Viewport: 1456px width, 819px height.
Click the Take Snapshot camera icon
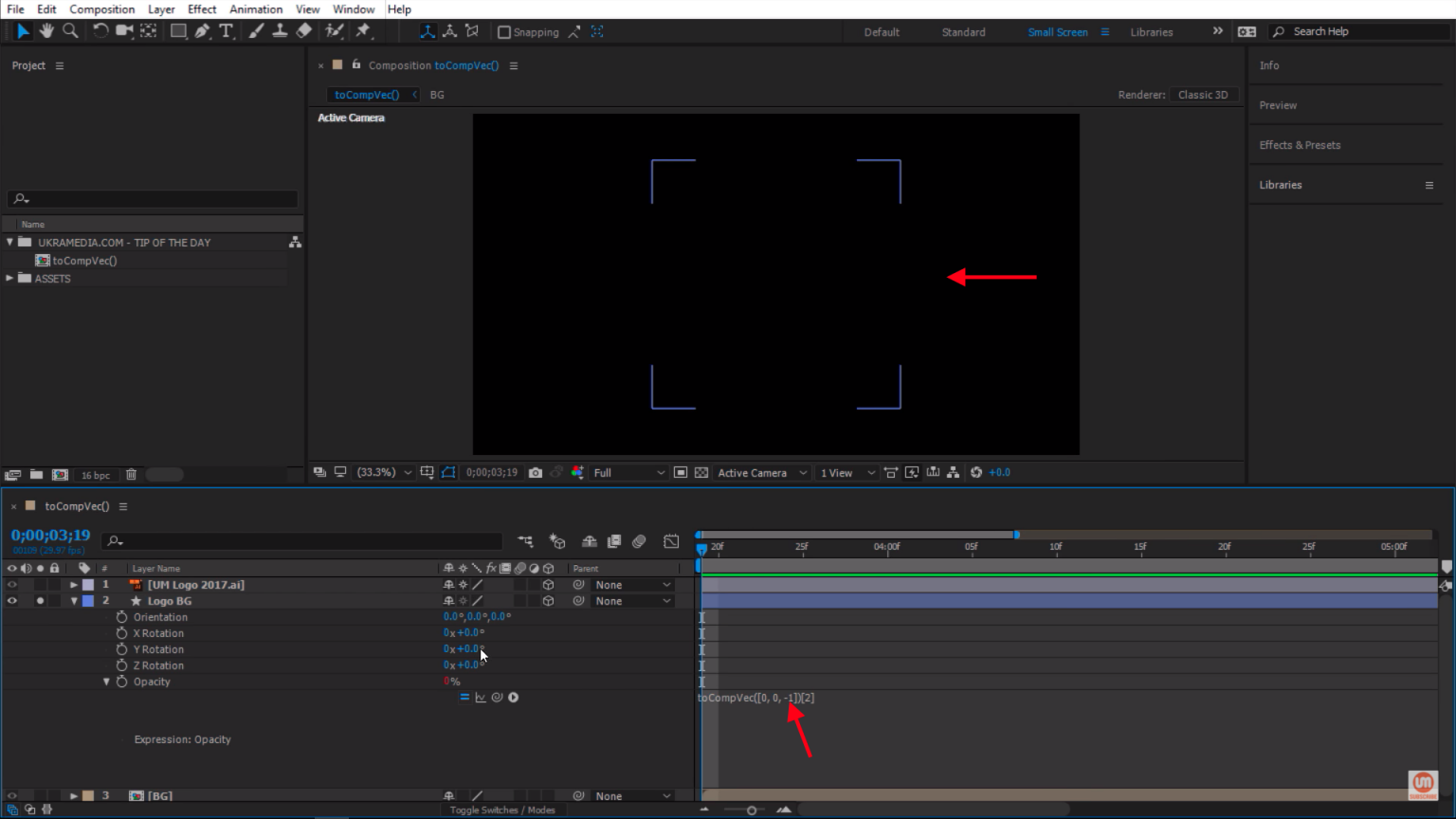(x=536, y=472)
